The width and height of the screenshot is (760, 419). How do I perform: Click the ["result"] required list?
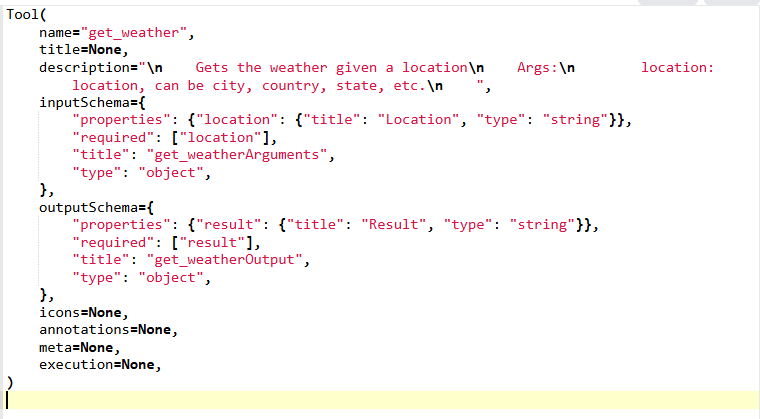click(212, 242)
